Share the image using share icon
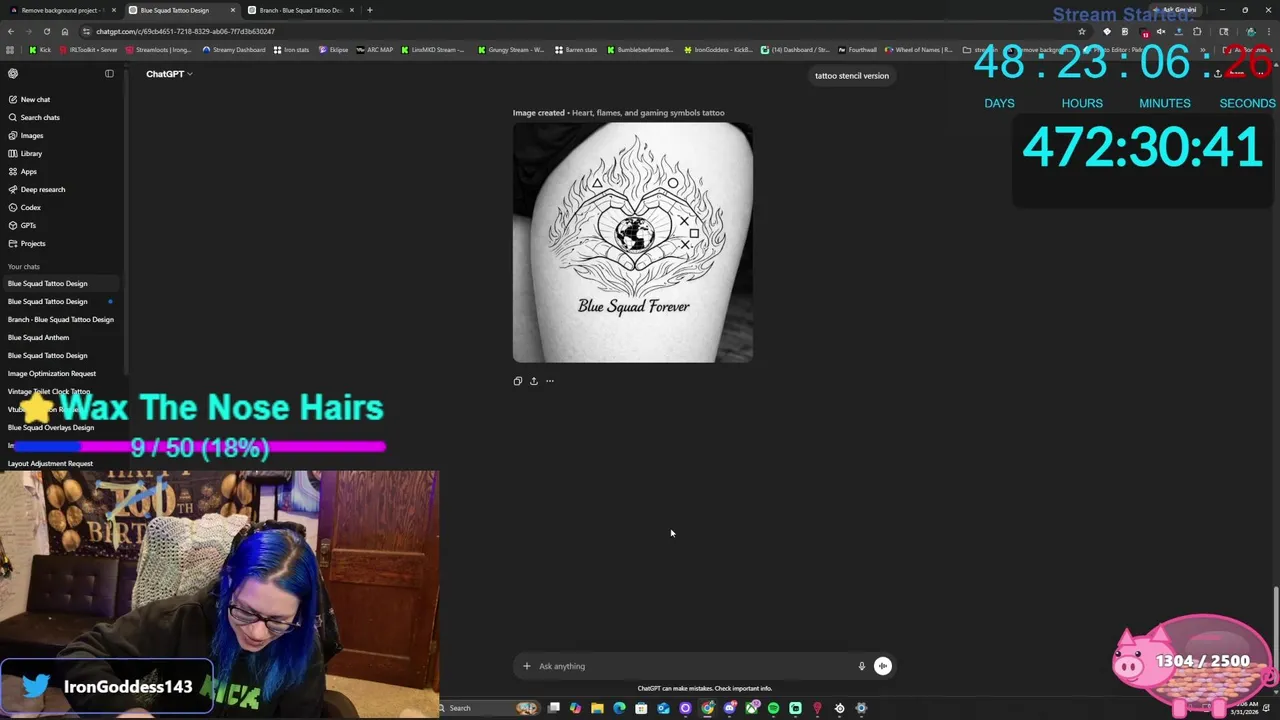 point(534,381)
